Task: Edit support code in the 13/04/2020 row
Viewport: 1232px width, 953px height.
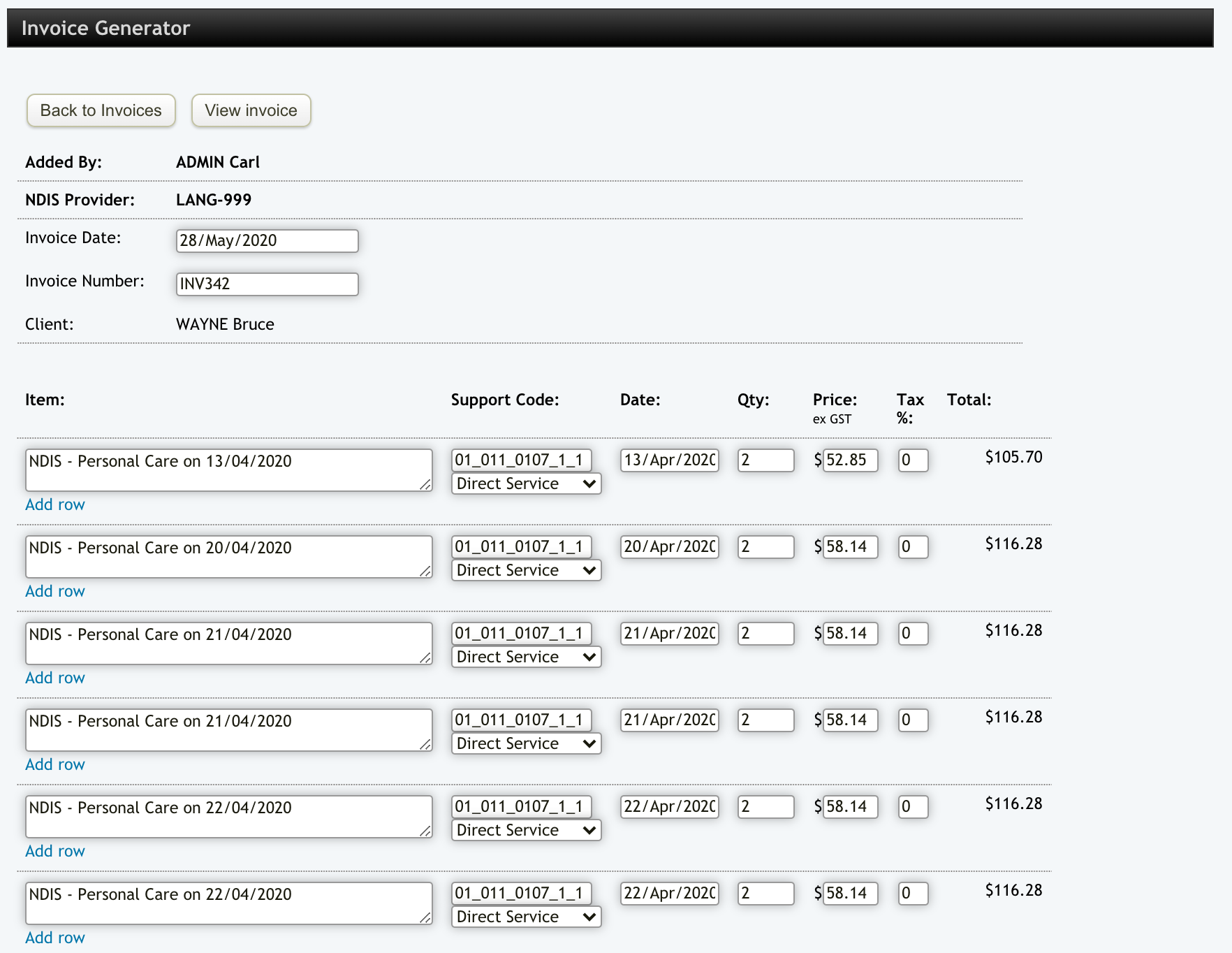Action: (522, 460)
